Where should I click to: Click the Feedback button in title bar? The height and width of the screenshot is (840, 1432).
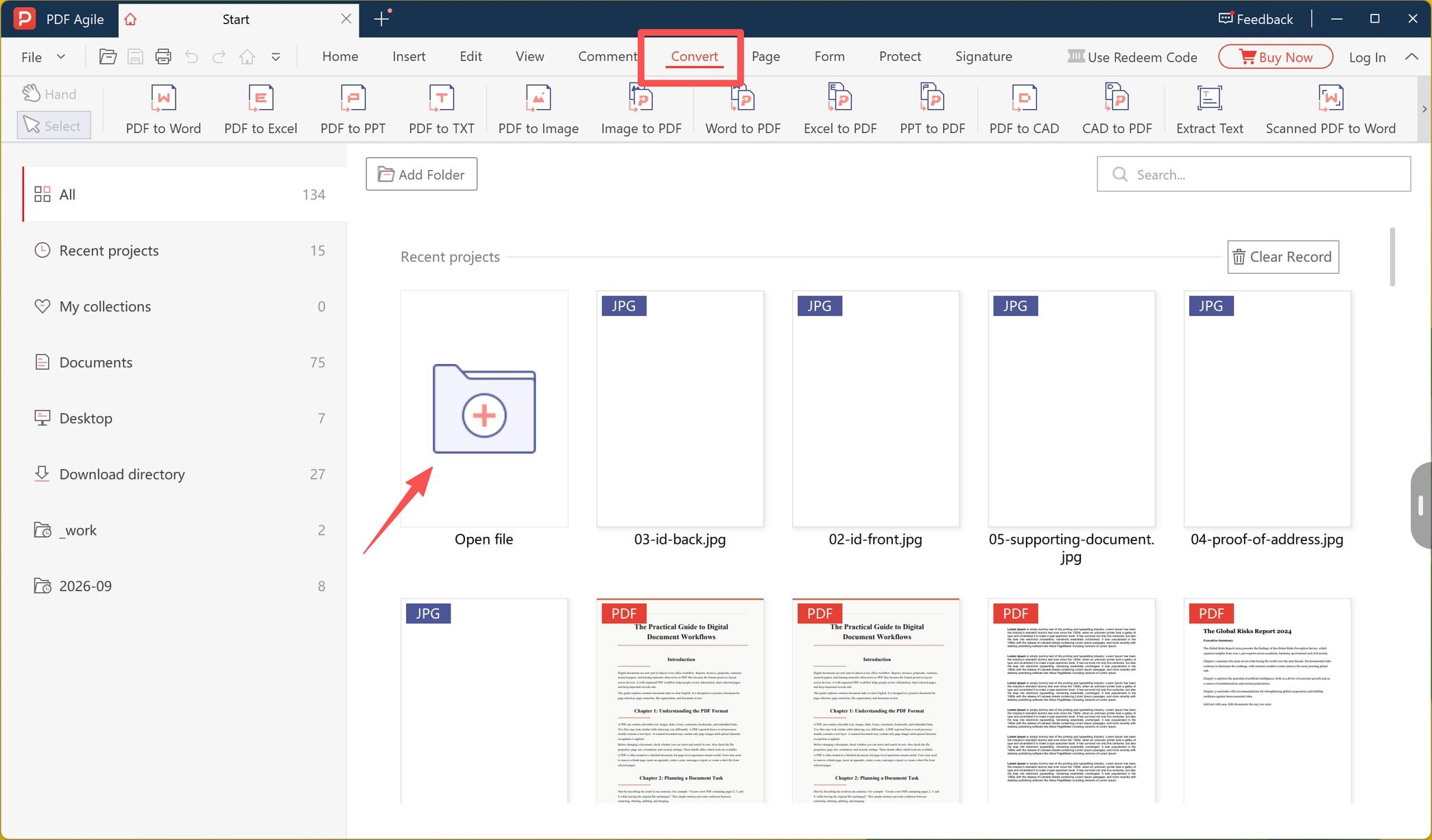(1256, 19)
